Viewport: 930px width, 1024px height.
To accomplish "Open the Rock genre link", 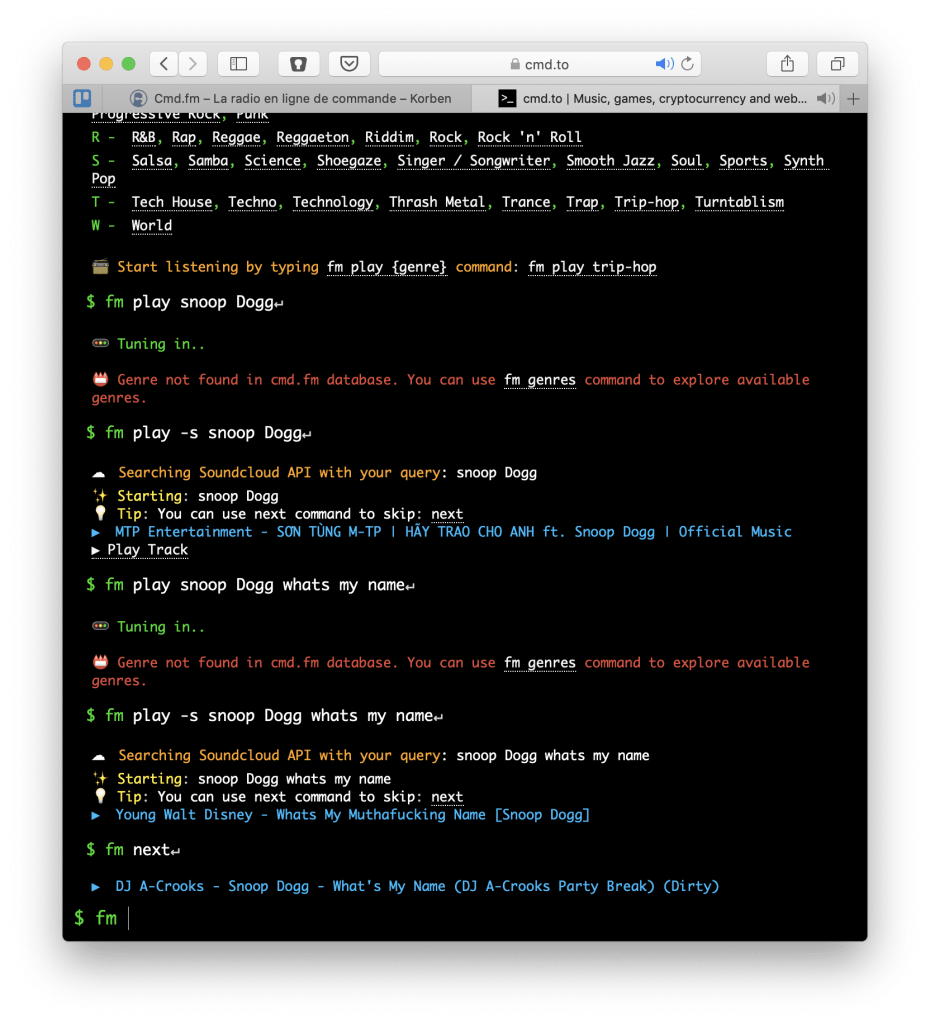I will coord(445,137).
